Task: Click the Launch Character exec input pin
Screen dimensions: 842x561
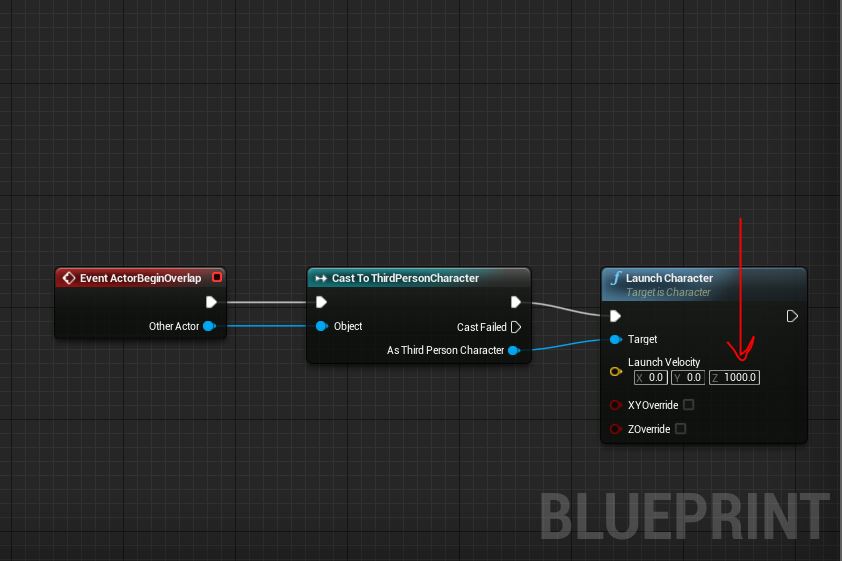Action: pos(615,316)
